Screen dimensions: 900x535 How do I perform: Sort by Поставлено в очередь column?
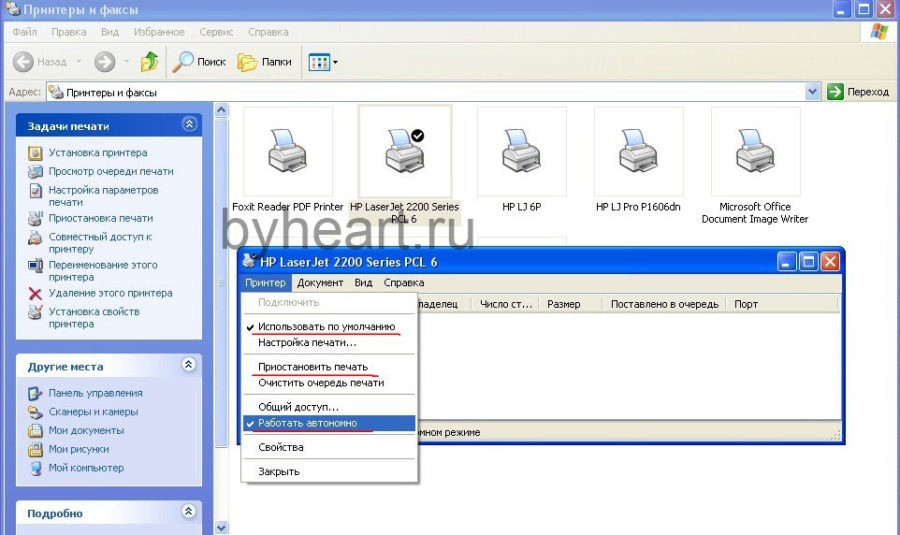tap(664, 304)
